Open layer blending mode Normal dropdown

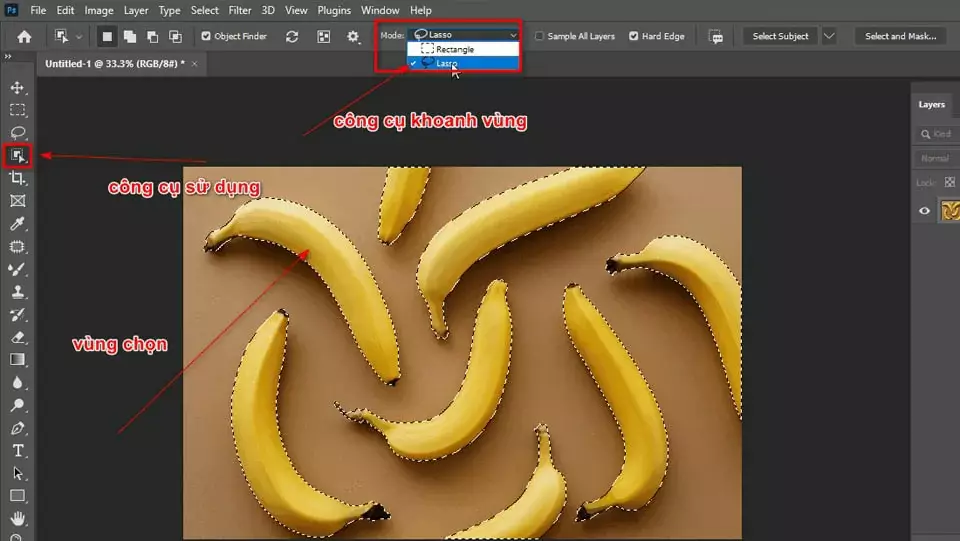point(936,158)
